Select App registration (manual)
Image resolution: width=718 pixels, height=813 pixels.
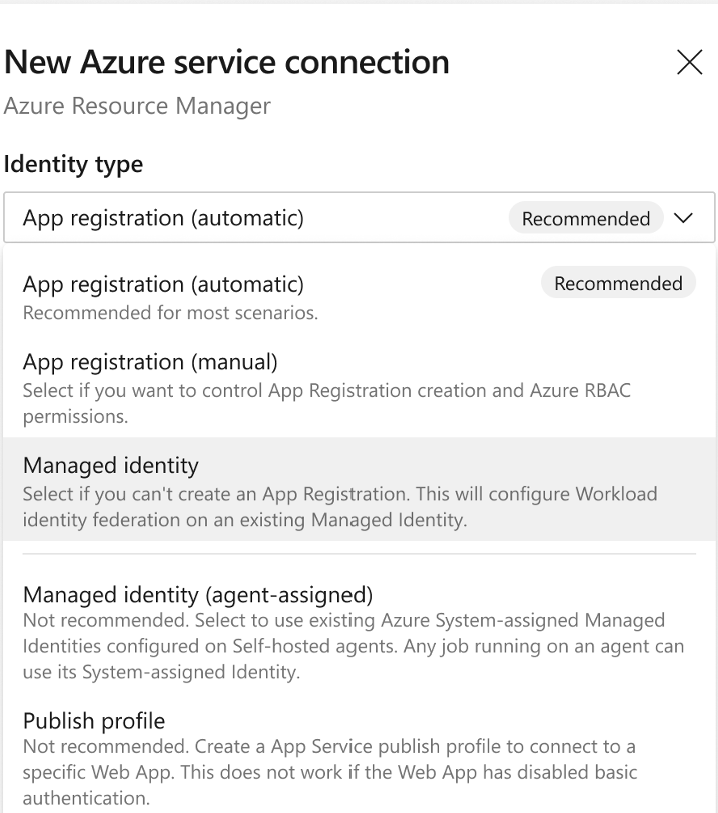(x=150, y=361)
